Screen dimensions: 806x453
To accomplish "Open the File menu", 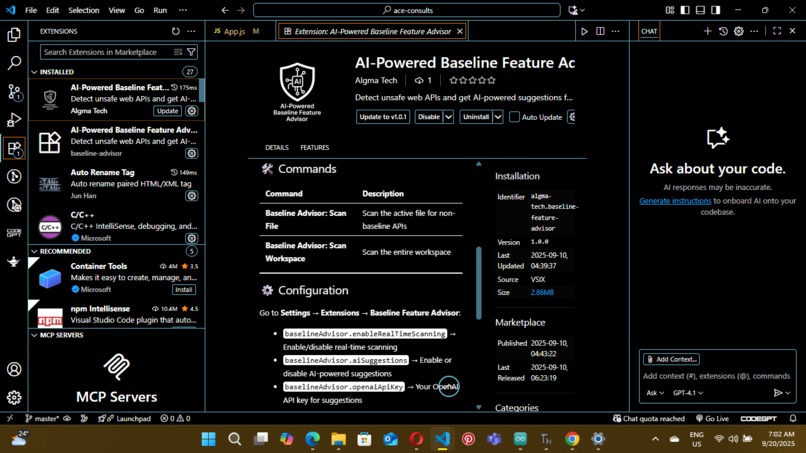I will 31,10.
